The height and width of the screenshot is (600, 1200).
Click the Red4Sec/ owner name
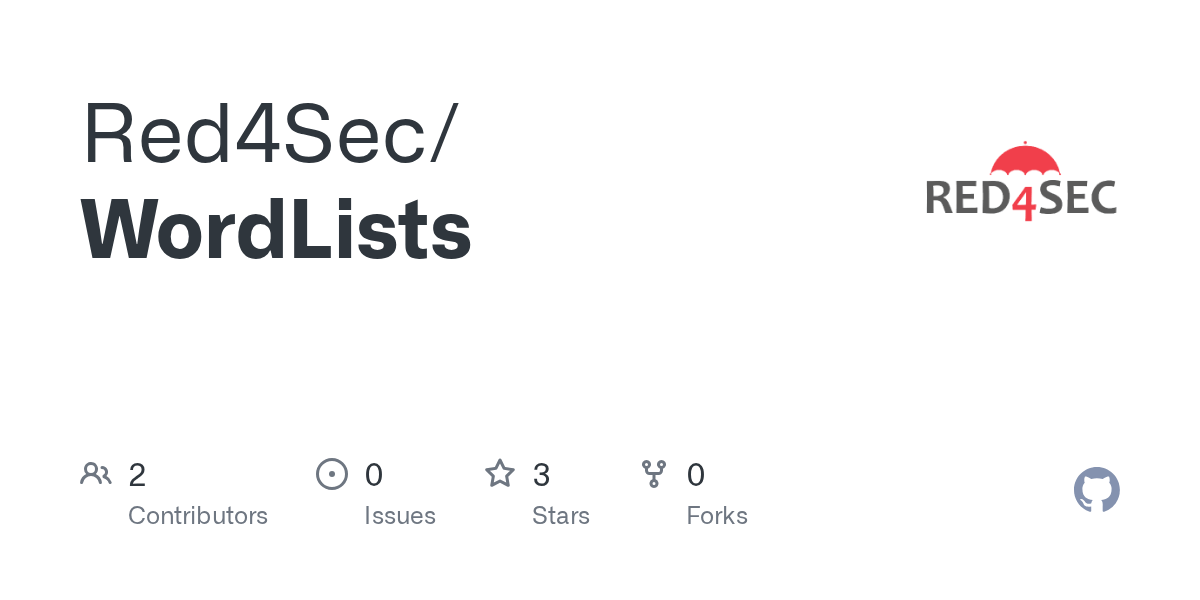tap(270, 134)
